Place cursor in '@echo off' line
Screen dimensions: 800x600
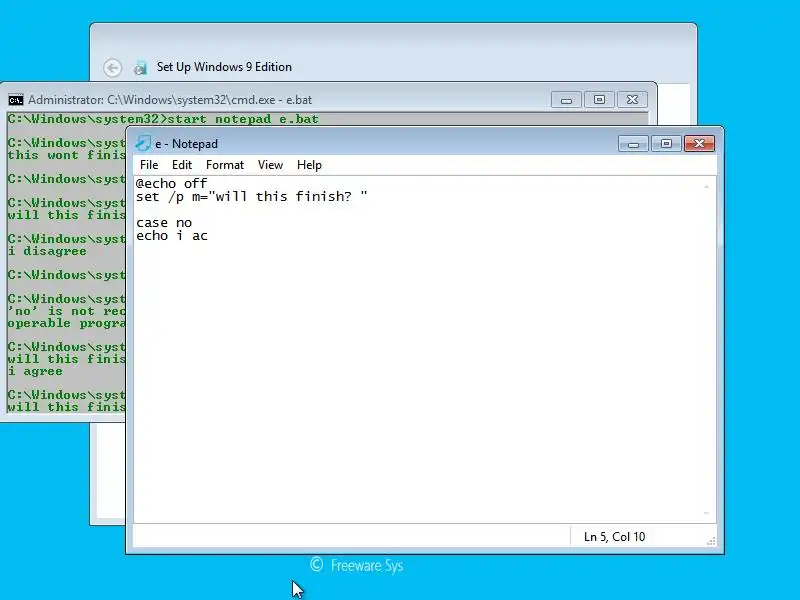click(171, 183)
